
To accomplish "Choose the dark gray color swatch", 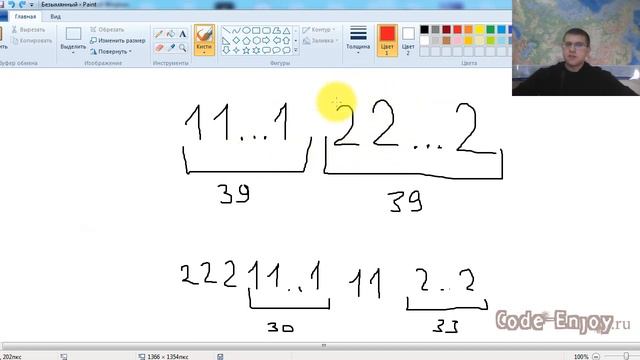I will pos(436,29).
